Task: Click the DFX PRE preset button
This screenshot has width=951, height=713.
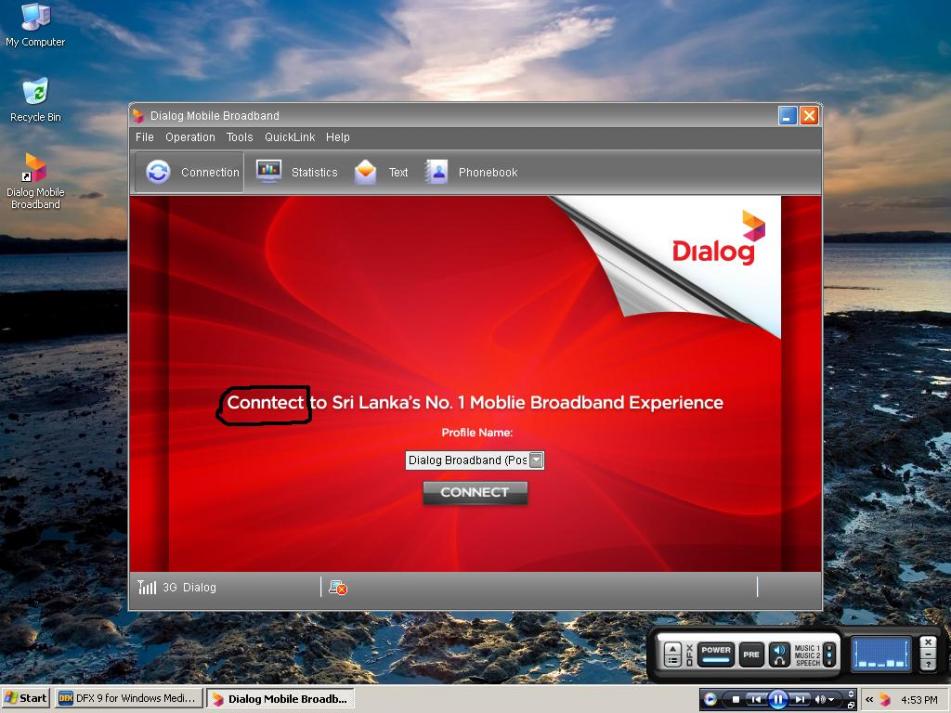Action: pyautogui.click(x=751, y=655)
